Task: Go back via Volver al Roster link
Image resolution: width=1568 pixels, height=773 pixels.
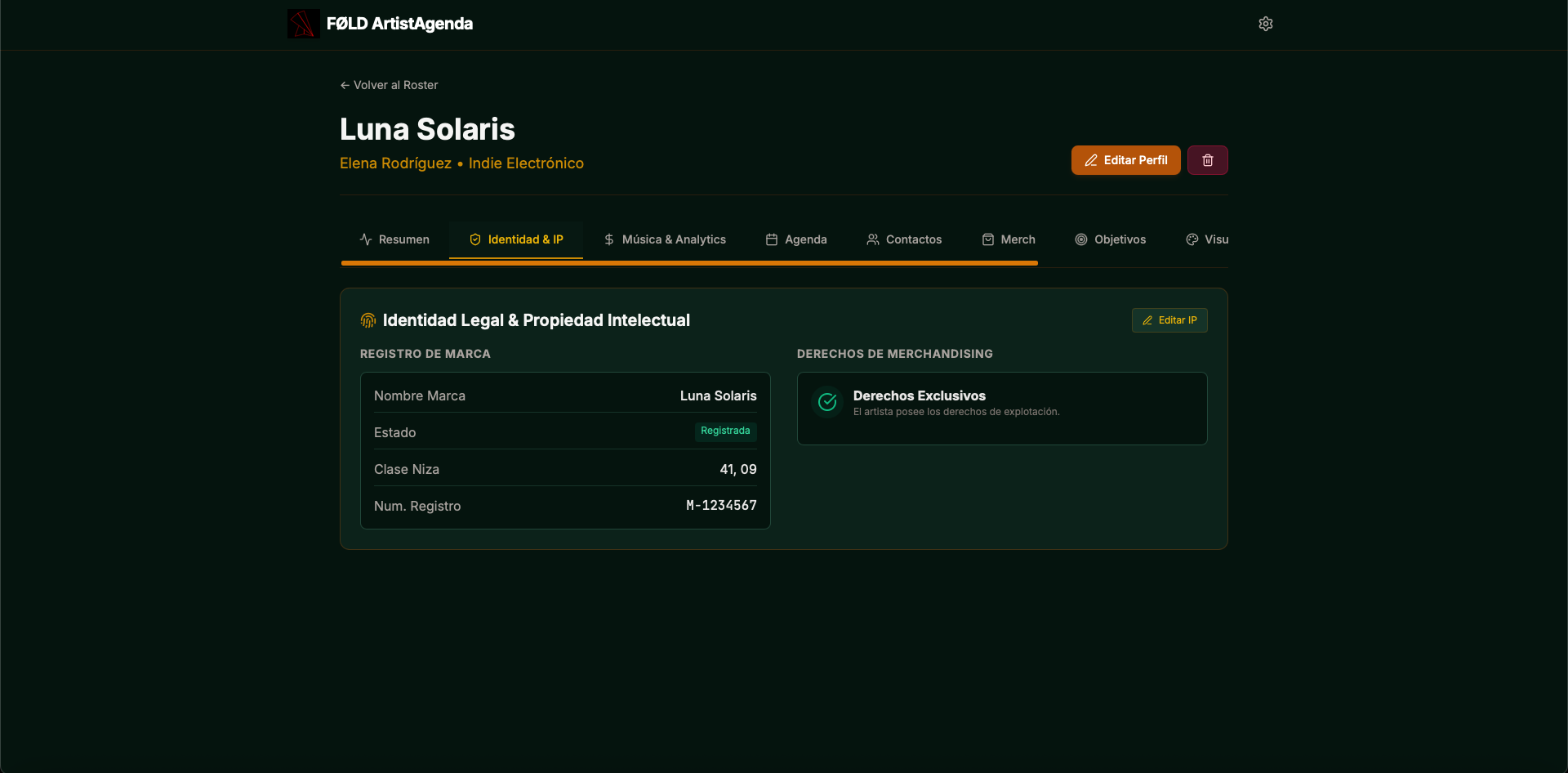Action: point(389,85)
